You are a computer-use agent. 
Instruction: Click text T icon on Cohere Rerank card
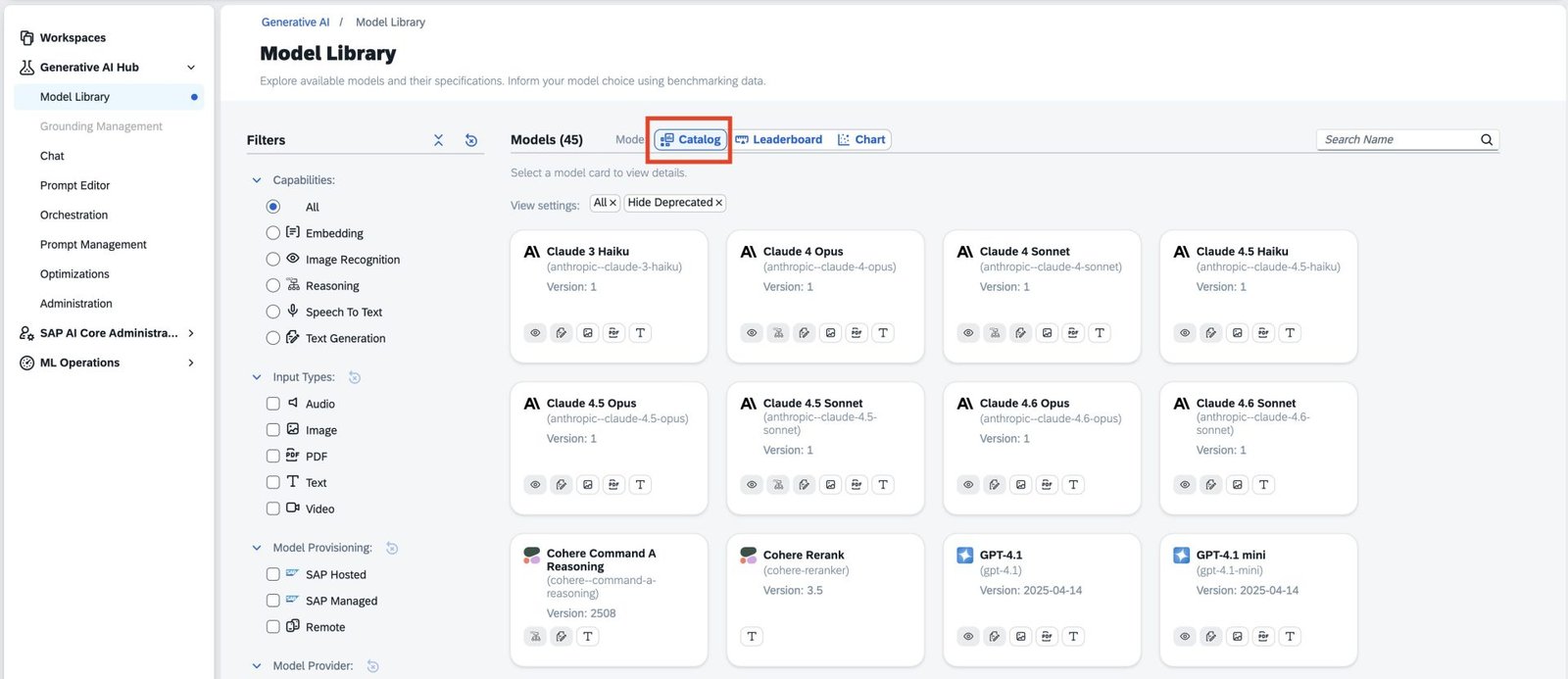pyautogui.click(x=752, y=637)
